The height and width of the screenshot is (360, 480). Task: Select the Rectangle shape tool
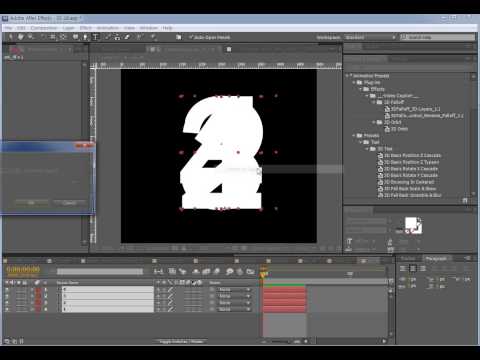75,37
